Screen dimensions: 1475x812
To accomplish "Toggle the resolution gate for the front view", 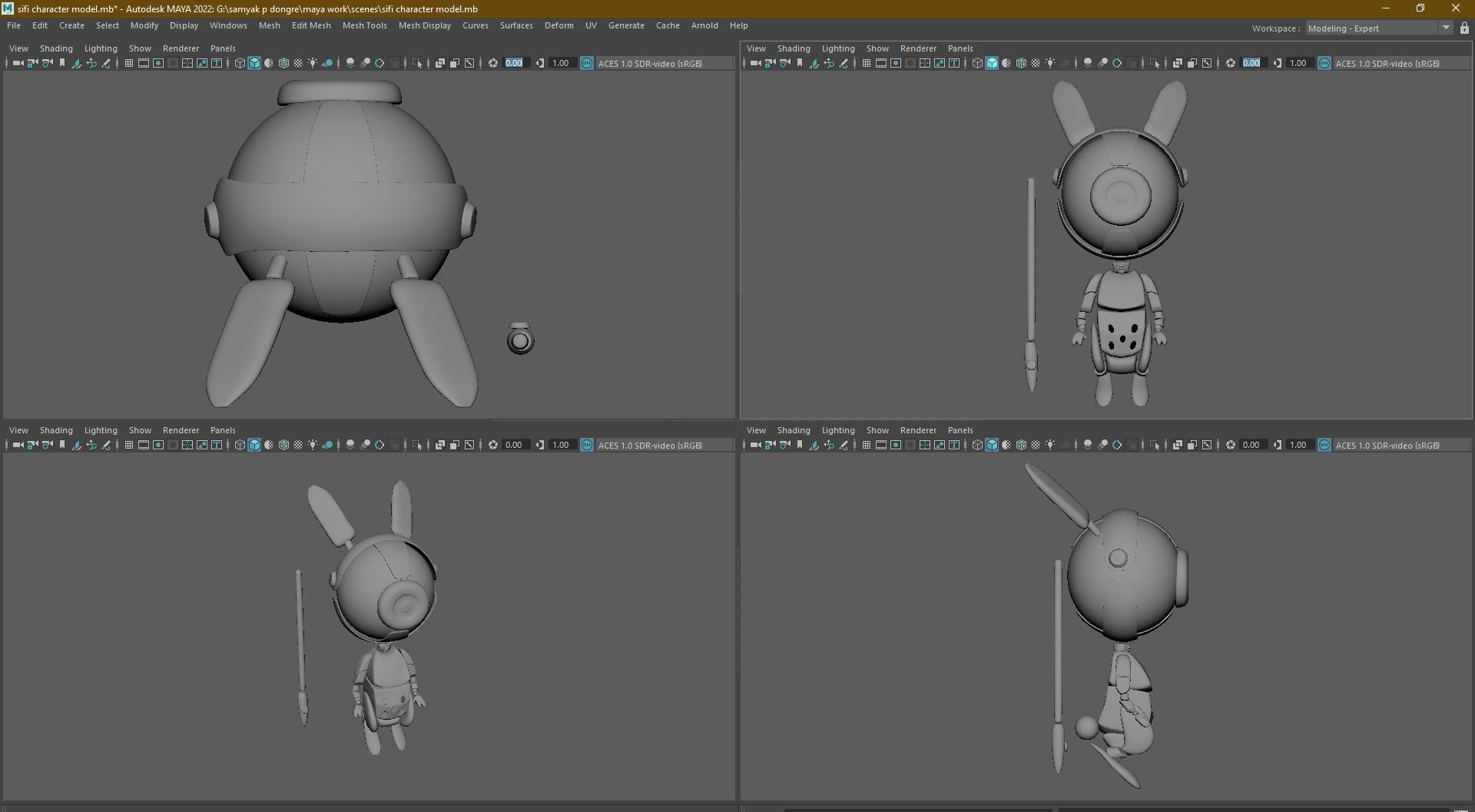I will (895, 63).
